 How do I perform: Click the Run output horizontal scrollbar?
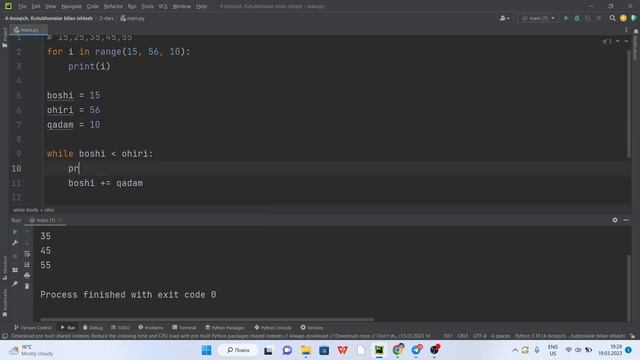pyautogui.click(x=207, y=319)
